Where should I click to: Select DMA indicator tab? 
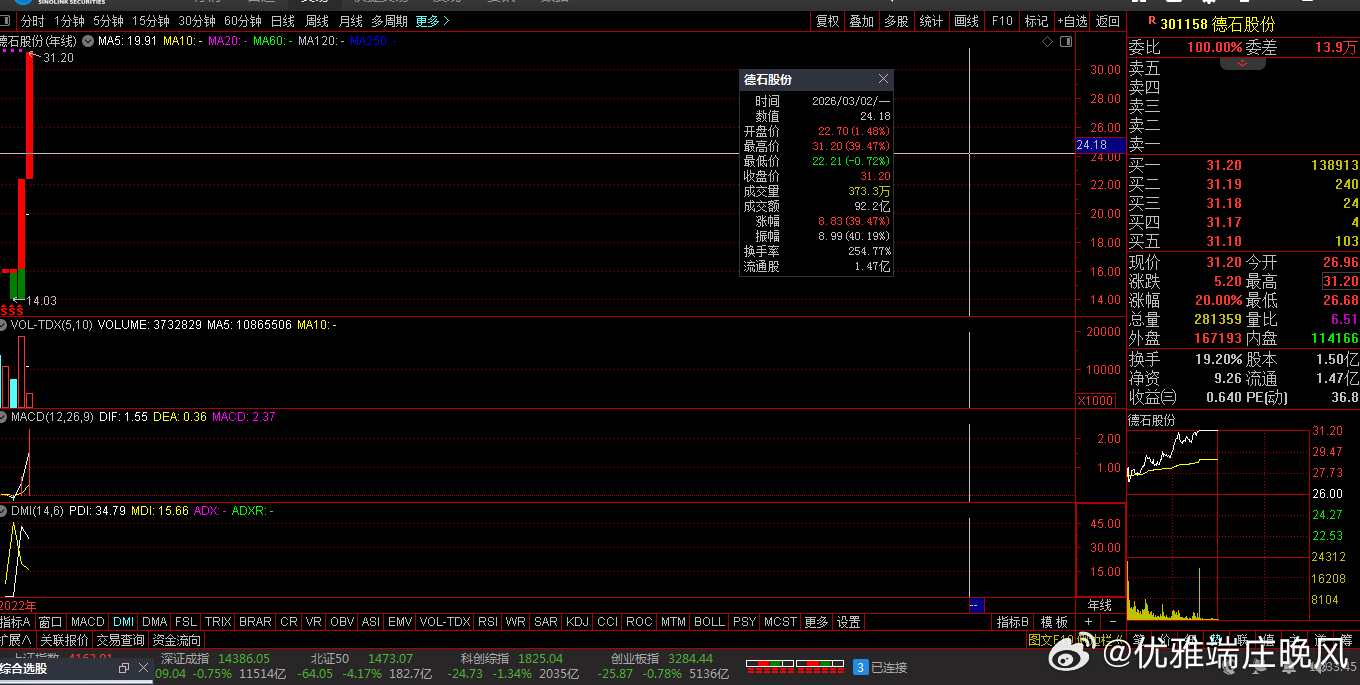(155, 622)
